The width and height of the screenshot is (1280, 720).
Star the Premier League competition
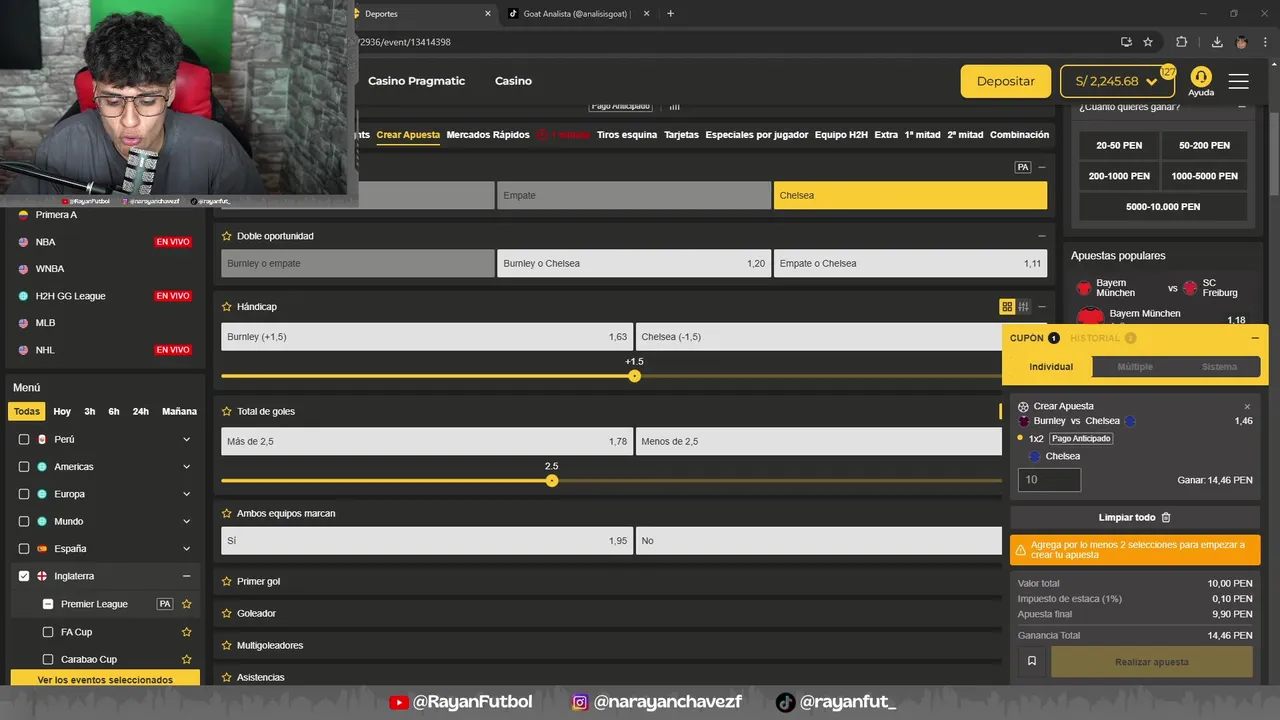[x=186, y=604]
